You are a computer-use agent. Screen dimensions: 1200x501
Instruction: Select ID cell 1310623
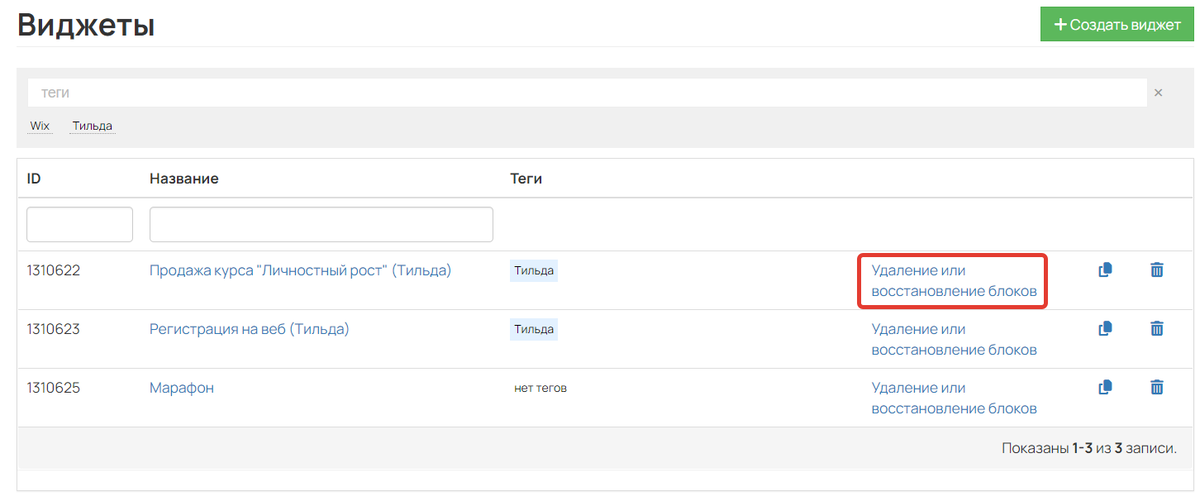[x=53, y=328]
